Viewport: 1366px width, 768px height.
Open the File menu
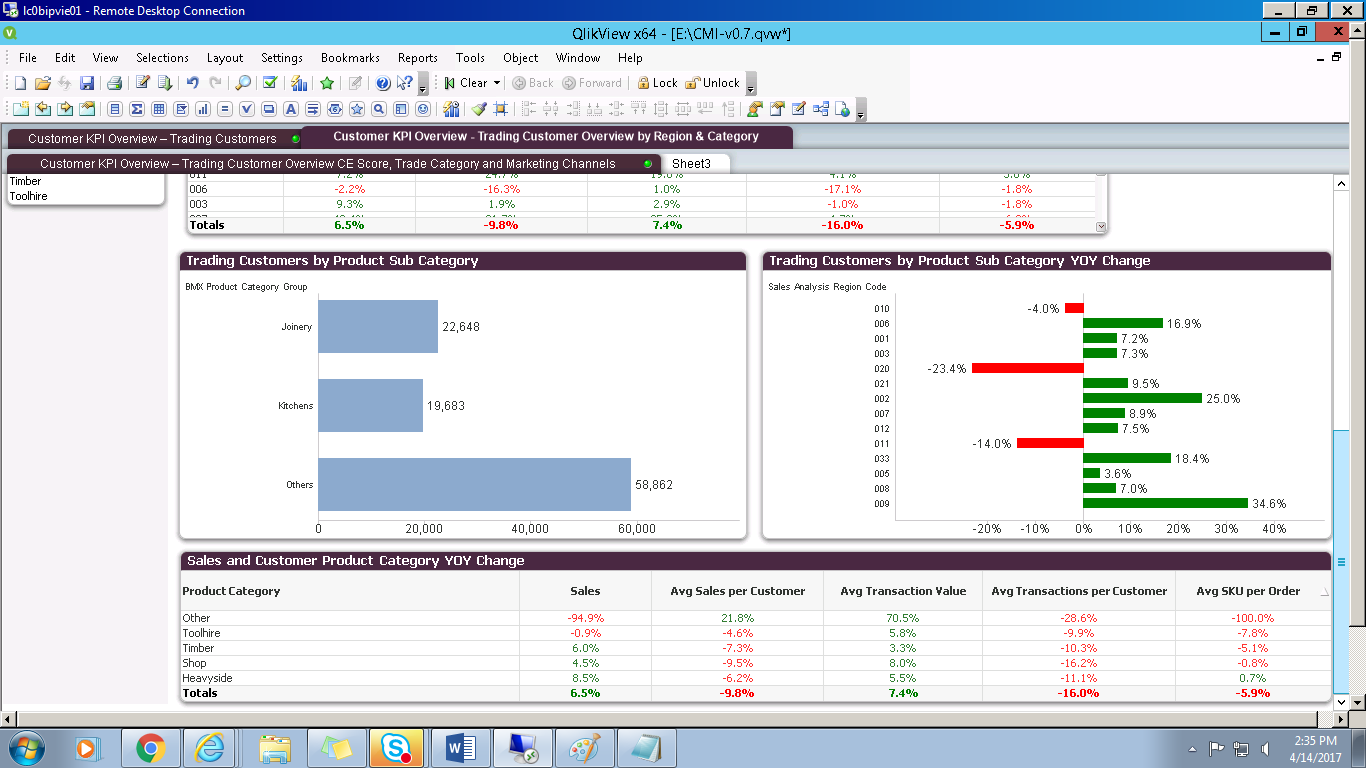pos(28,58)
